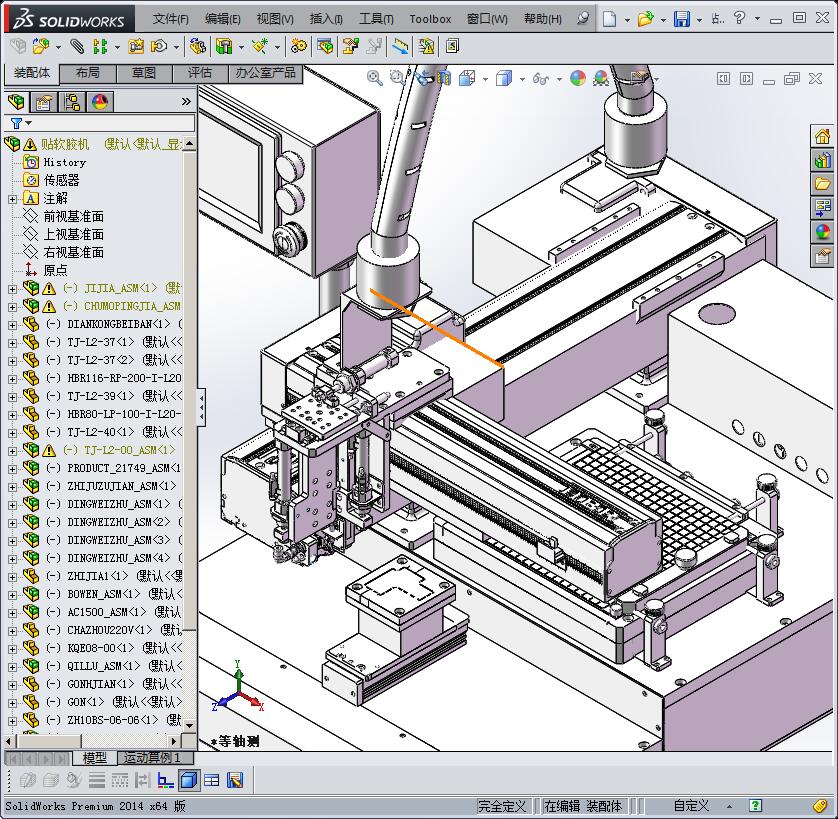Expand the 注解 folder in the feature tree

point(12,199)
